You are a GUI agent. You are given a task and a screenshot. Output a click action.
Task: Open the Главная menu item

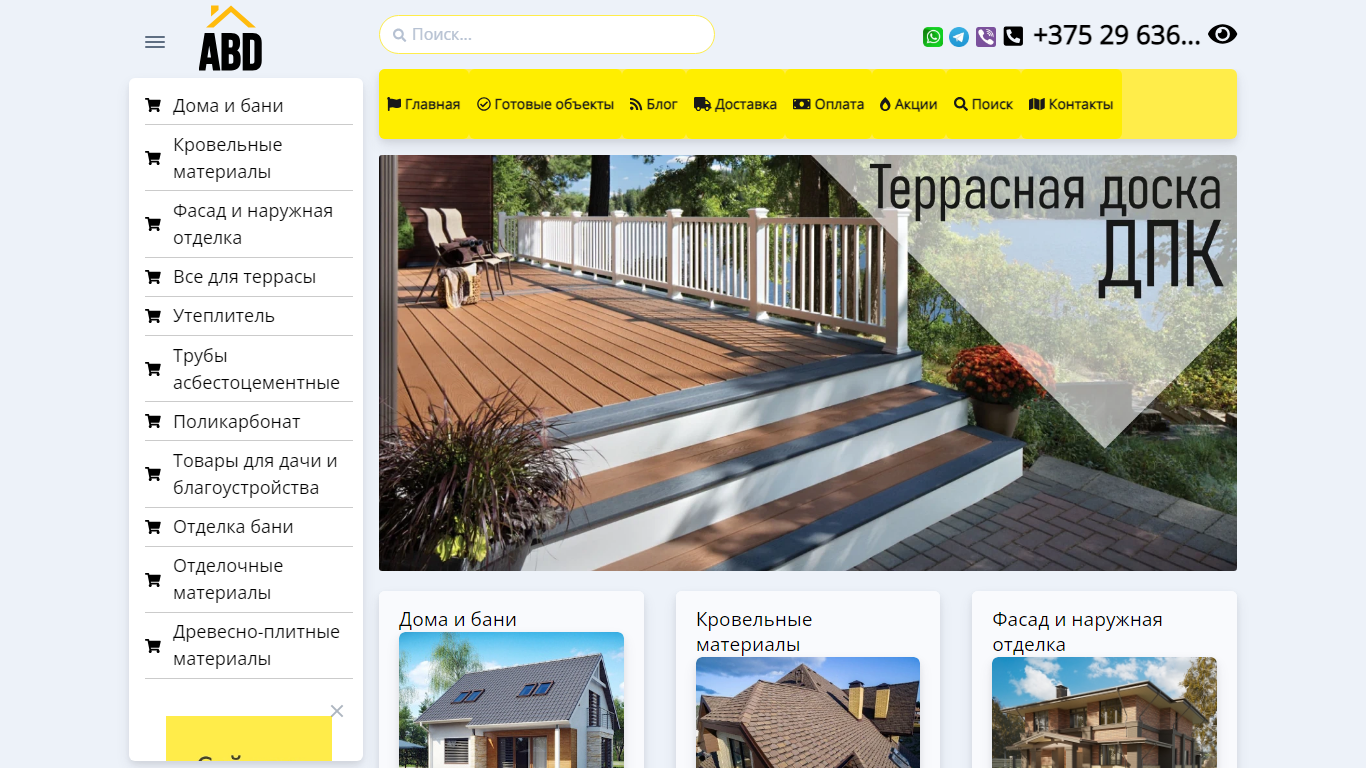(424, 104)
